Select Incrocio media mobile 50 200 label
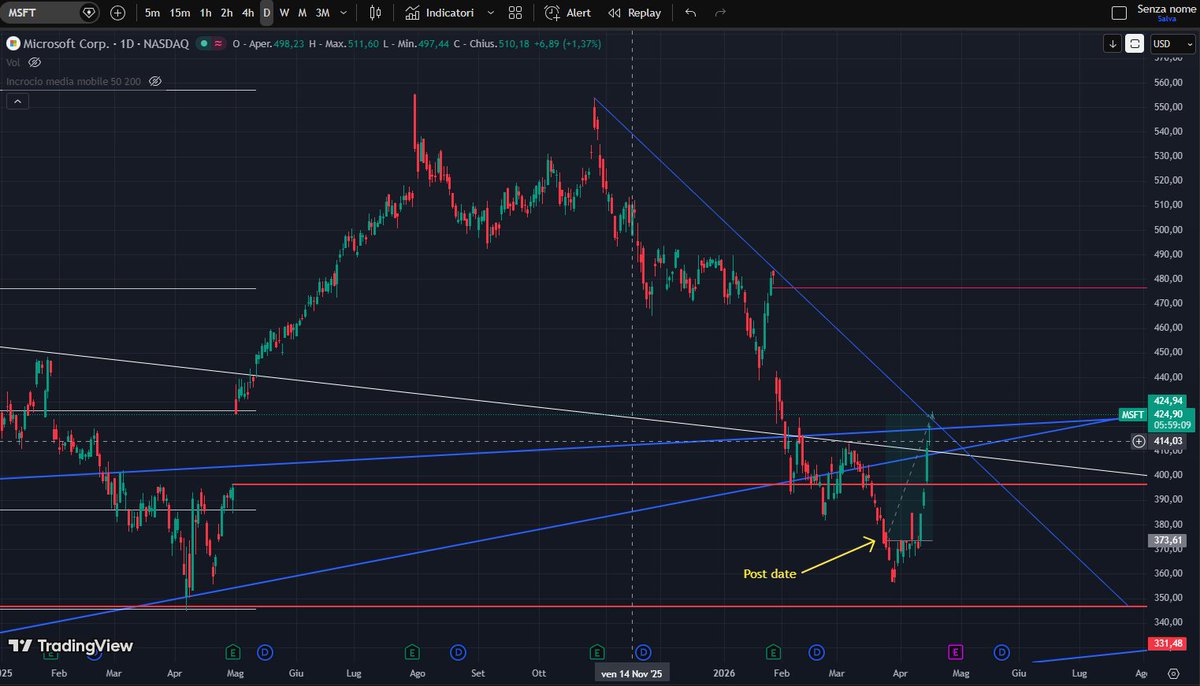This screenshot has height=686, width=1200. pos(73,80)
